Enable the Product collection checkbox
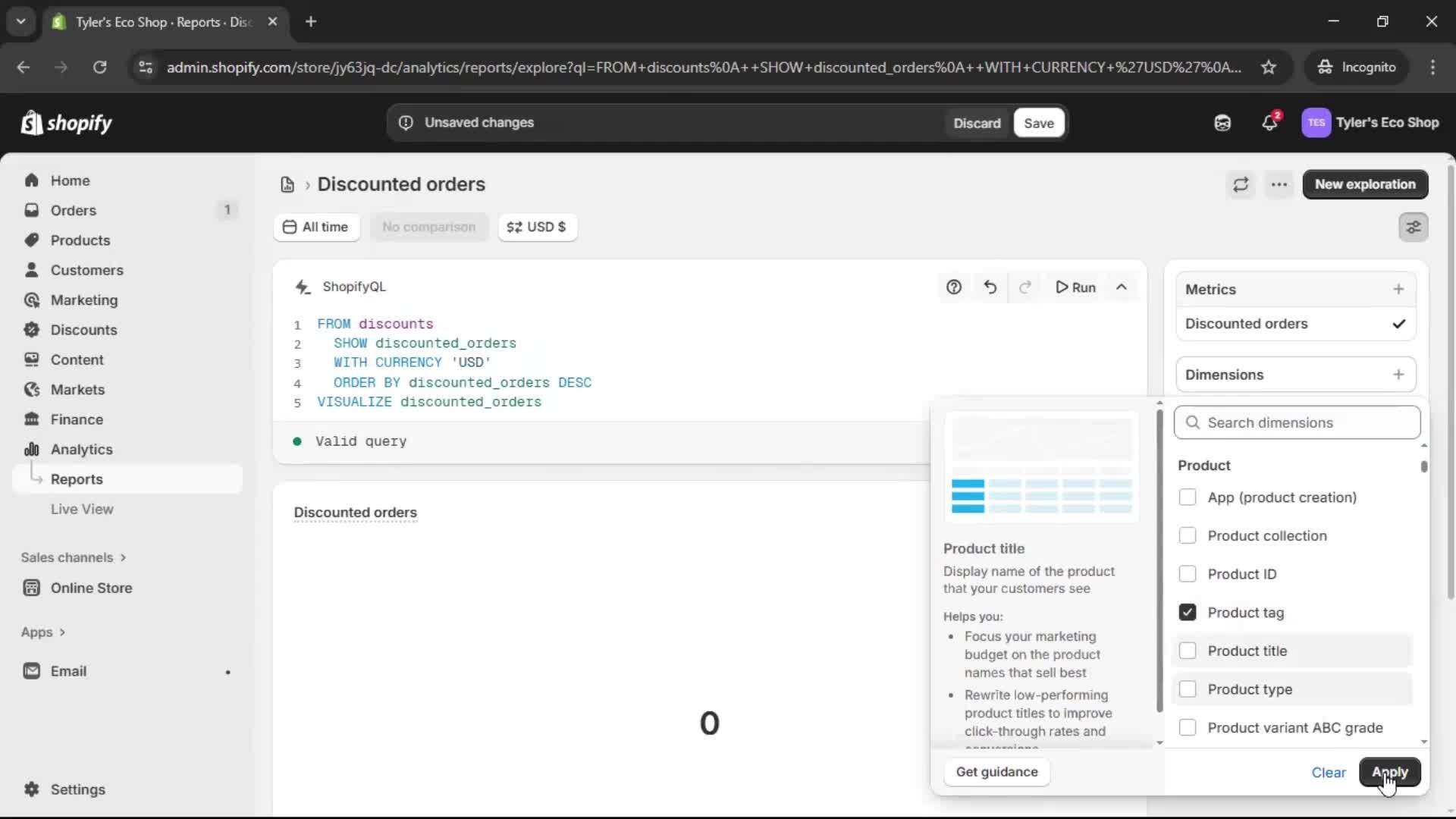The width and height of the screenshot is (1456, 819). (1188, 535)
